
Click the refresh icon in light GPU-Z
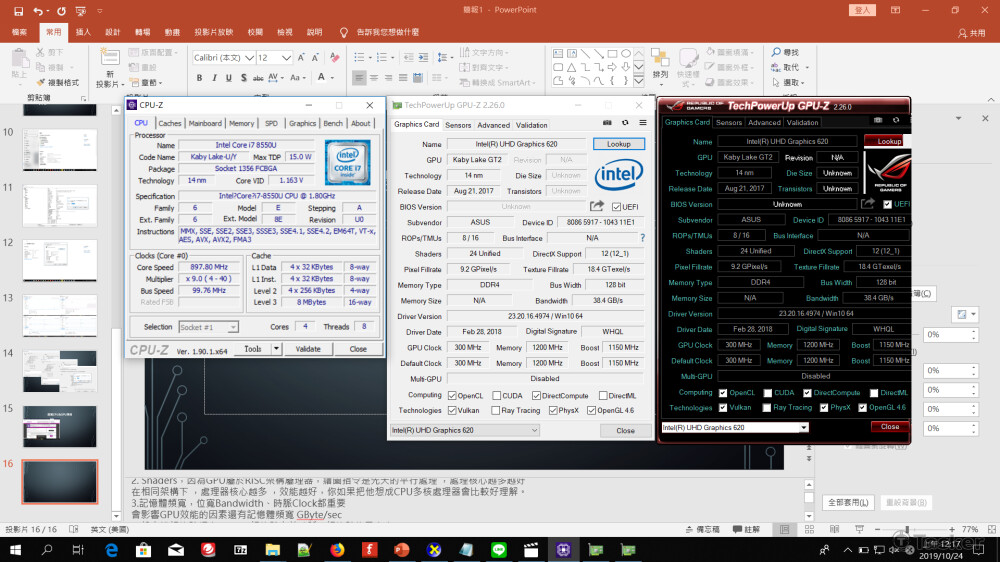pos(624,123)
